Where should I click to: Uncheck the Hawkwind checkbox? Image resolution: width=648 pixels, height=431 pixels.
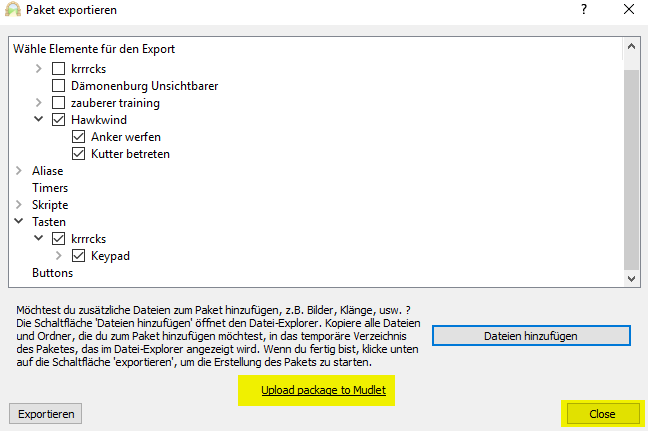58,119
